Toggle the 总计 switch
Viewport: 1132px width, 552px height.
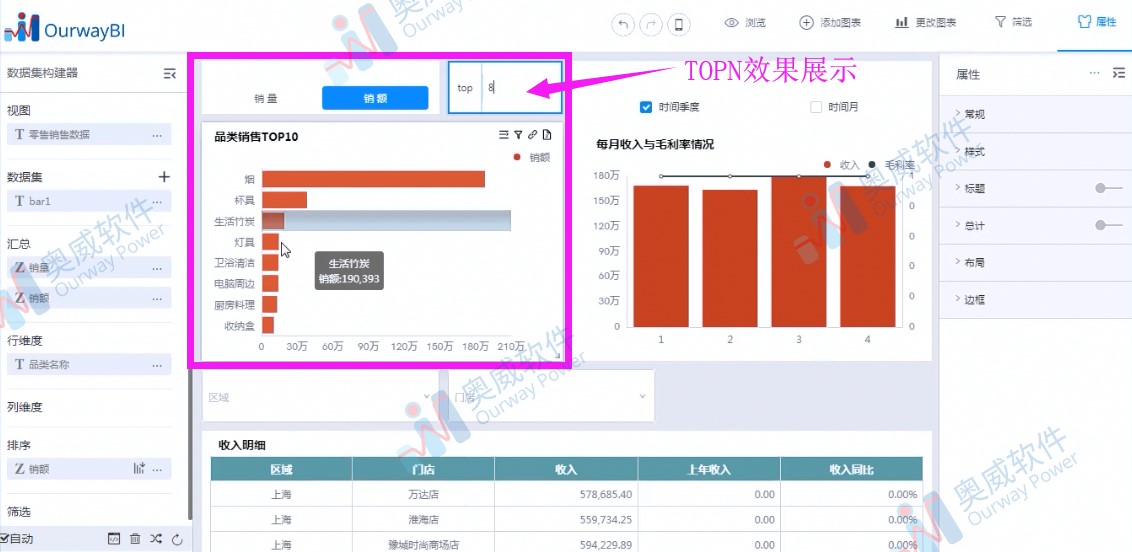pos(1108,225)
